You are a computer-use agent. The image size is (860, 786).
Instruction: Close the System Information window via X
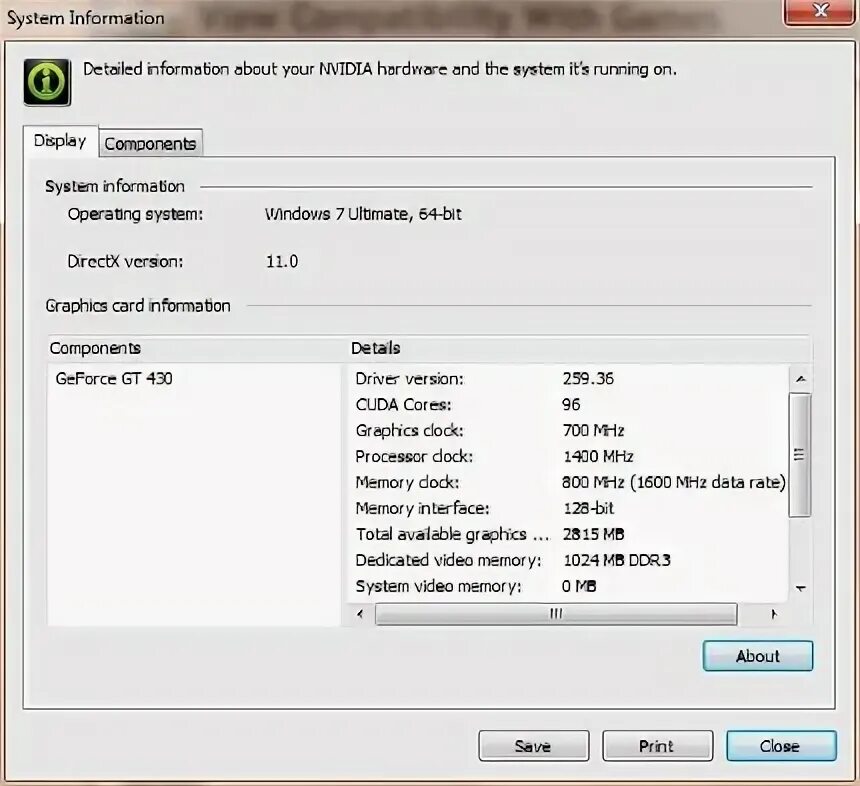click(819, 12)
